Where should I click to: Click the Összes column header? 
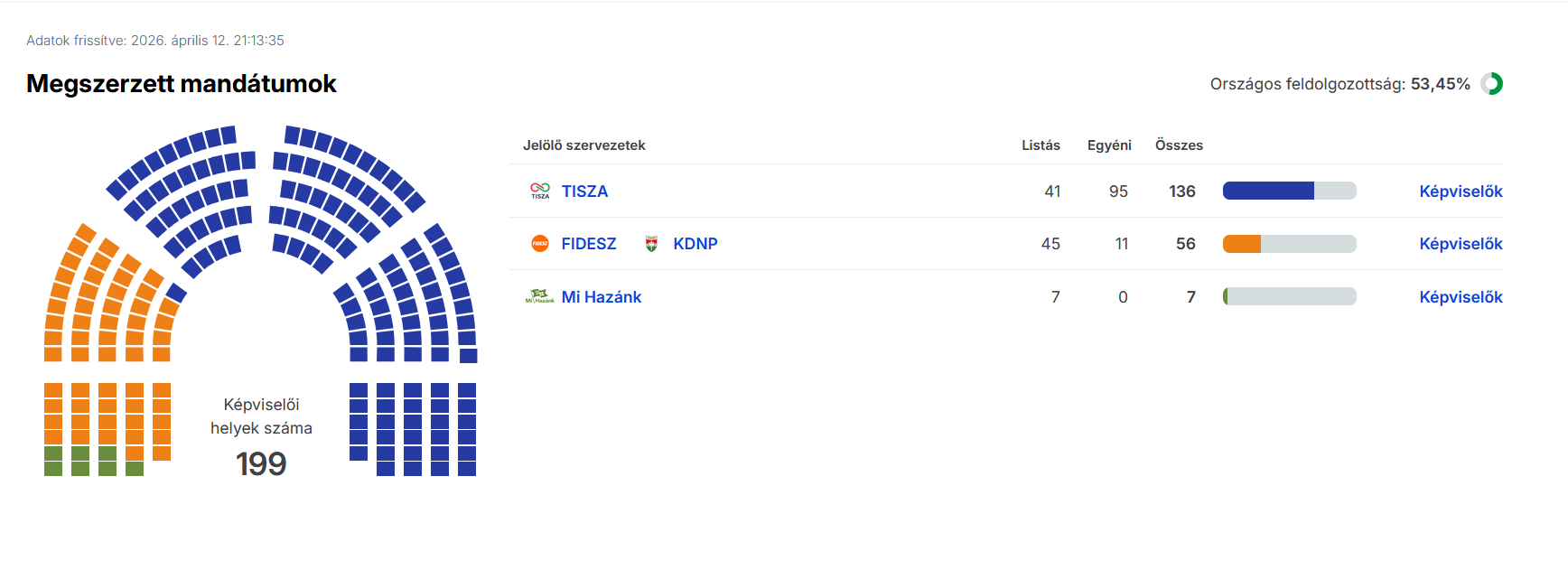click(1179, 145)
